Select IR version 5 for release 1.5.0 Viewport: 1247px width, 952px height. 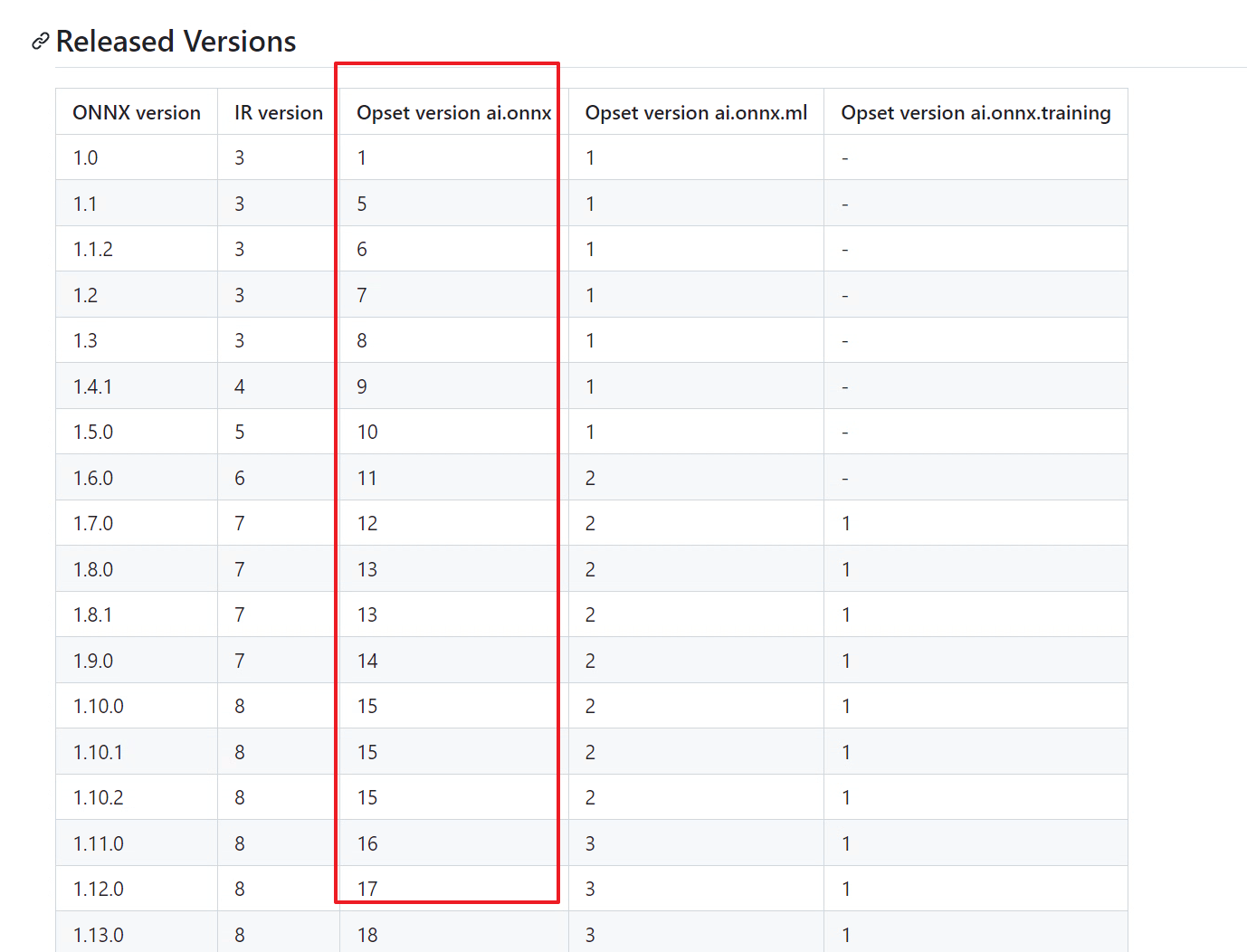point(239,432)
